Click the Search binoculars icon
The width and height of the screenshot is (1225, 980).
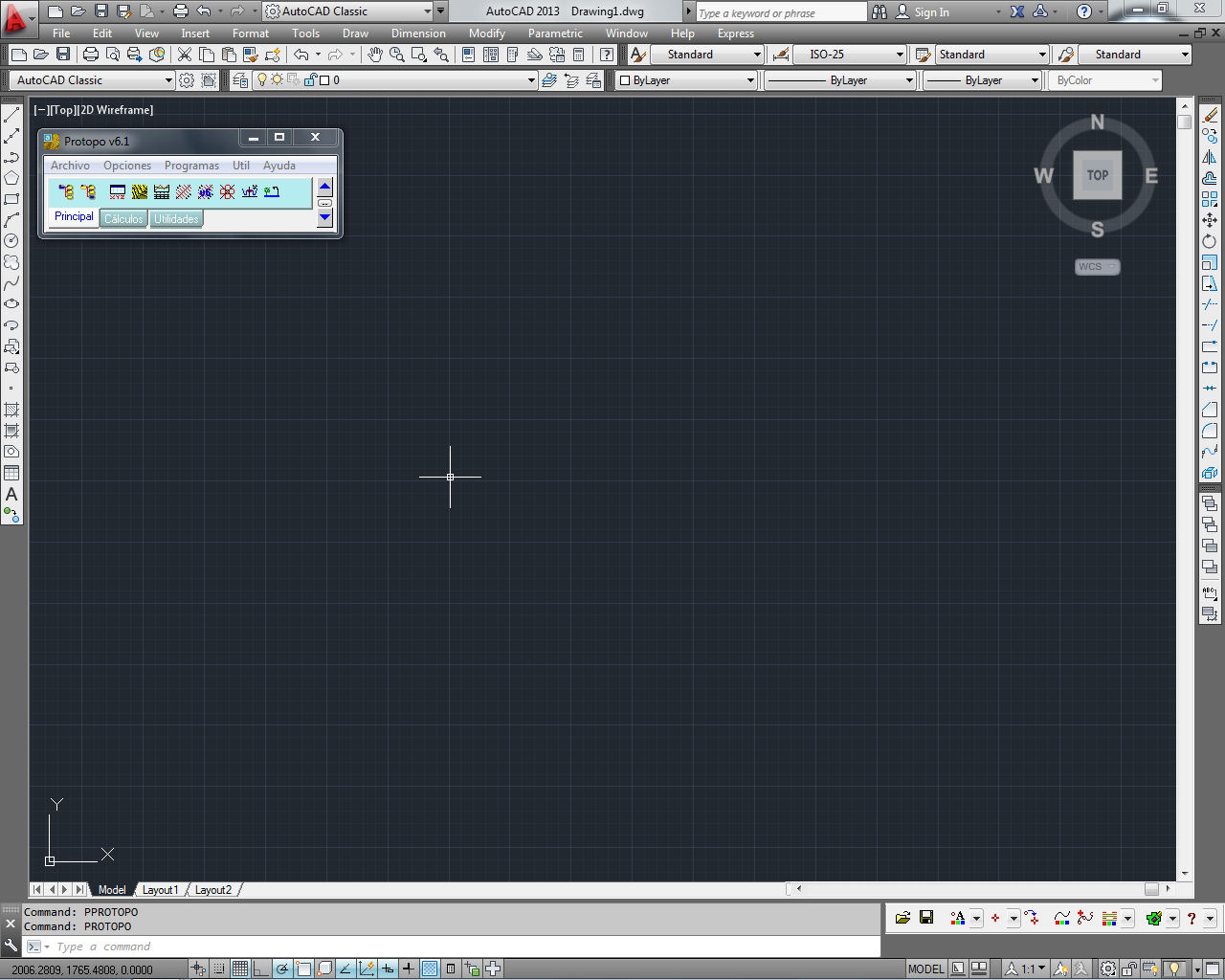(880, 11)
